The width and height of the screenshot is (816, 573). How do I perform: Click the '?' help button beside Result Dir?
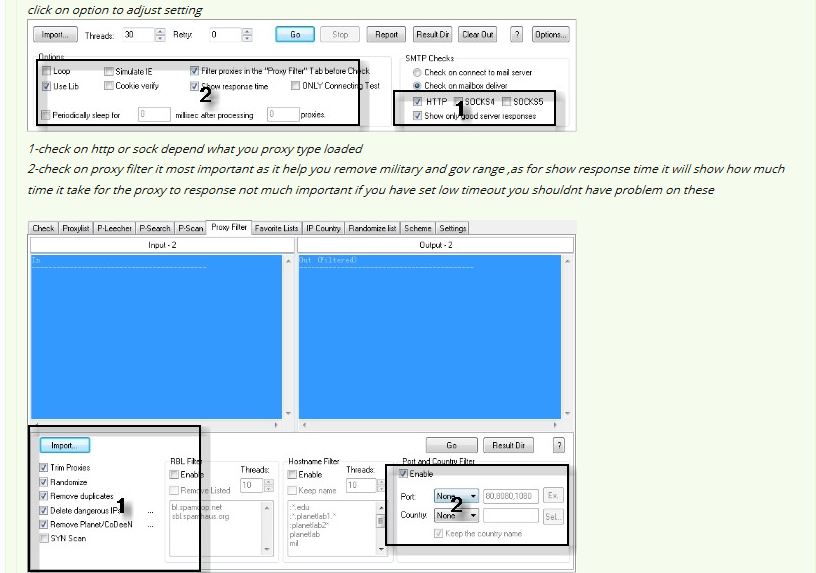[x=558, y=445]
